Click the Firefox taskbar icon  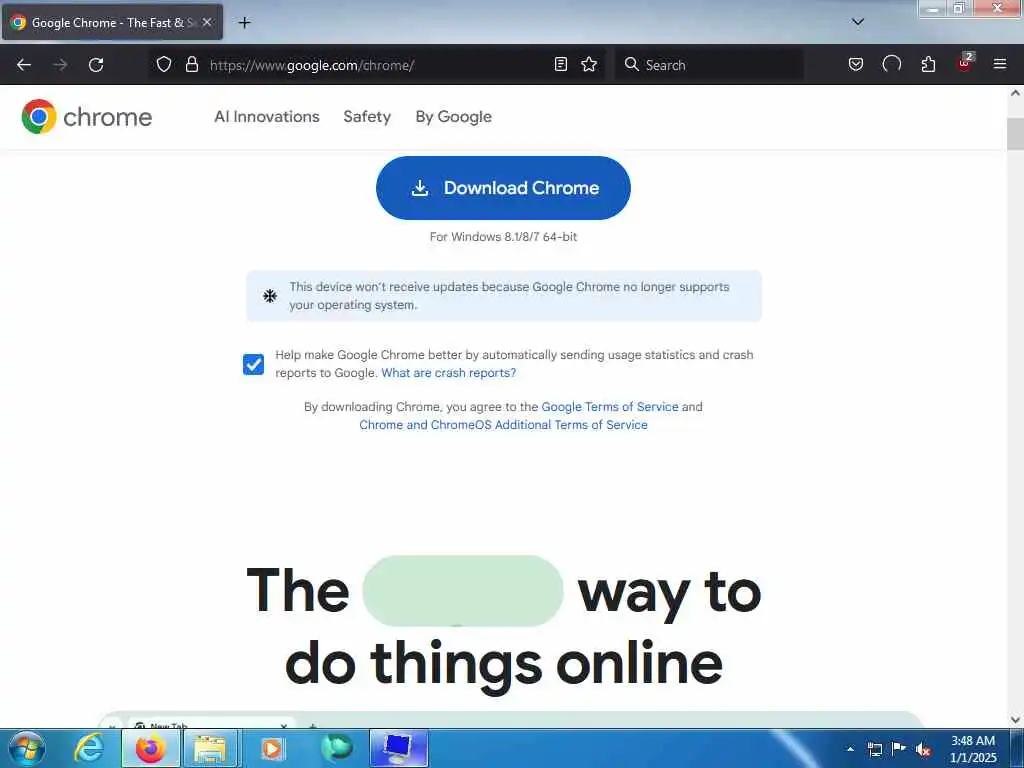pos(151,748)
